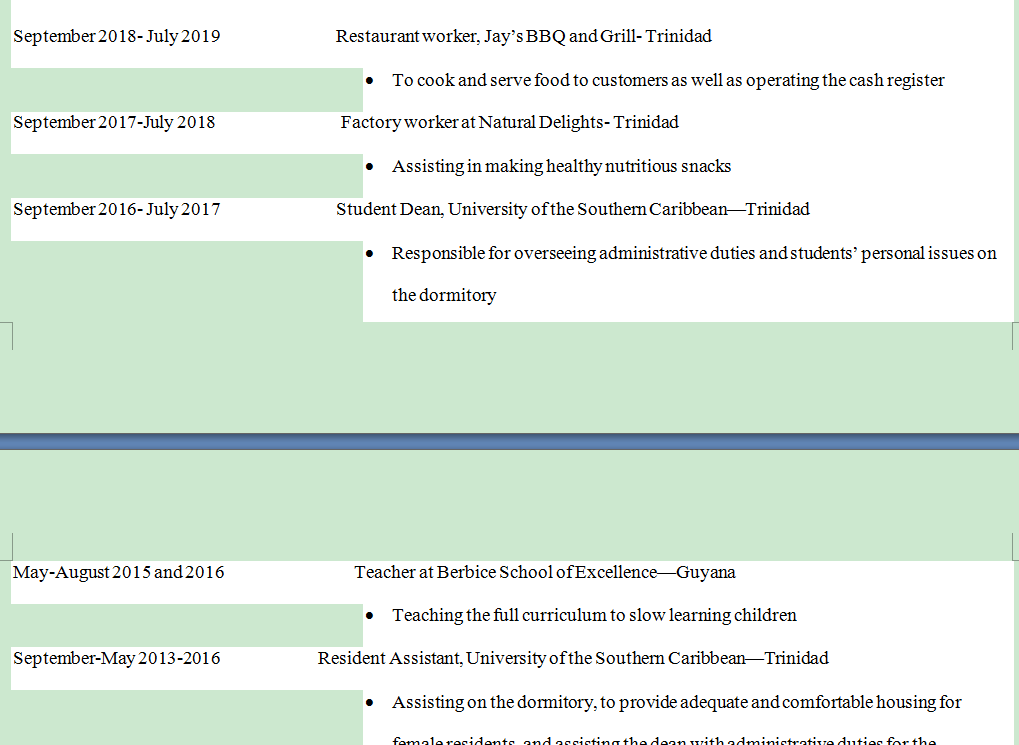
Task: Place cursor in 'Student Dean, University of the Southern Caribbean'
Action: 572,210
